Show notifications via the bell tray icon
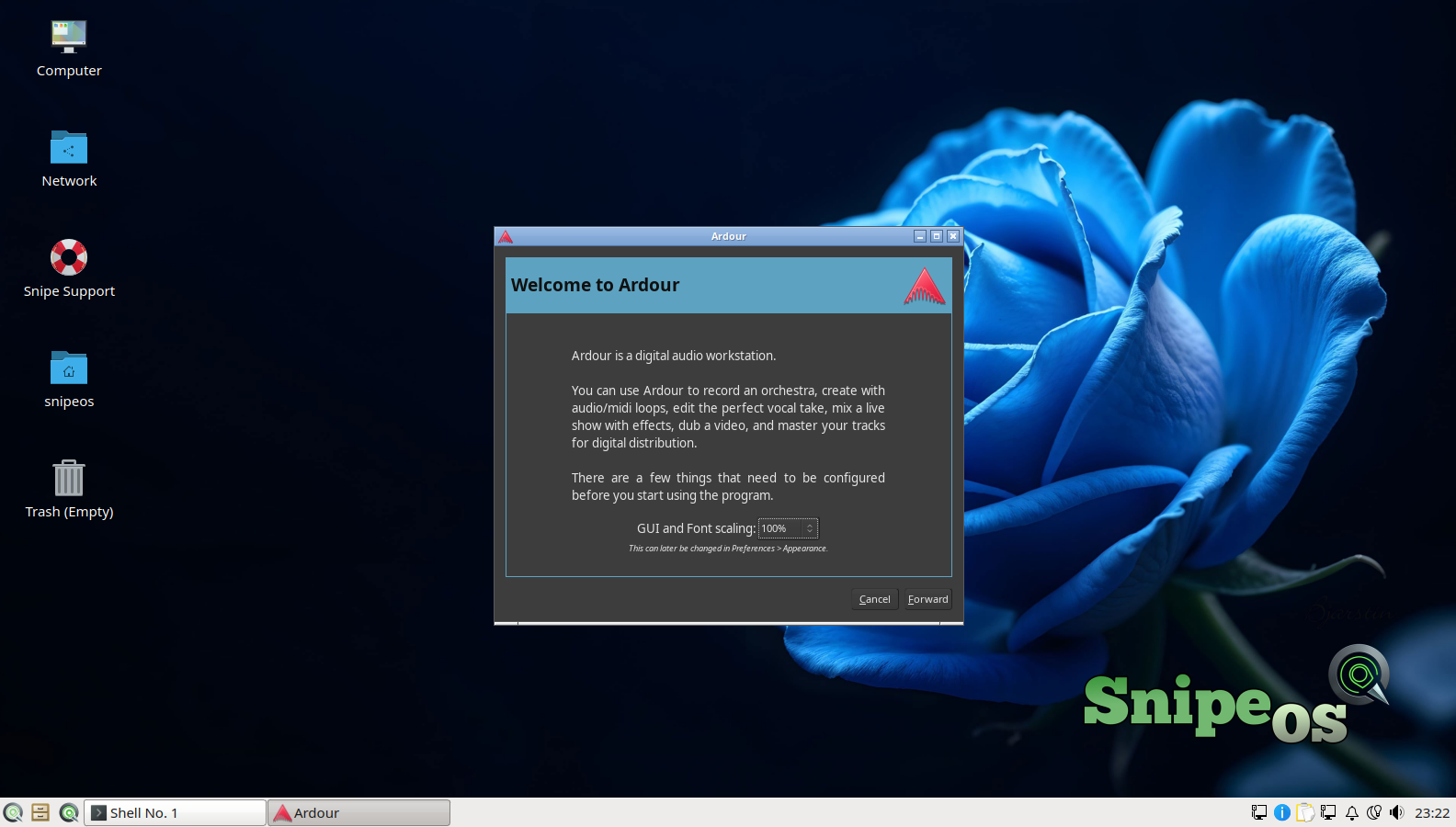Viewport: 1456px width, 827px height. tap(1352, 812)
